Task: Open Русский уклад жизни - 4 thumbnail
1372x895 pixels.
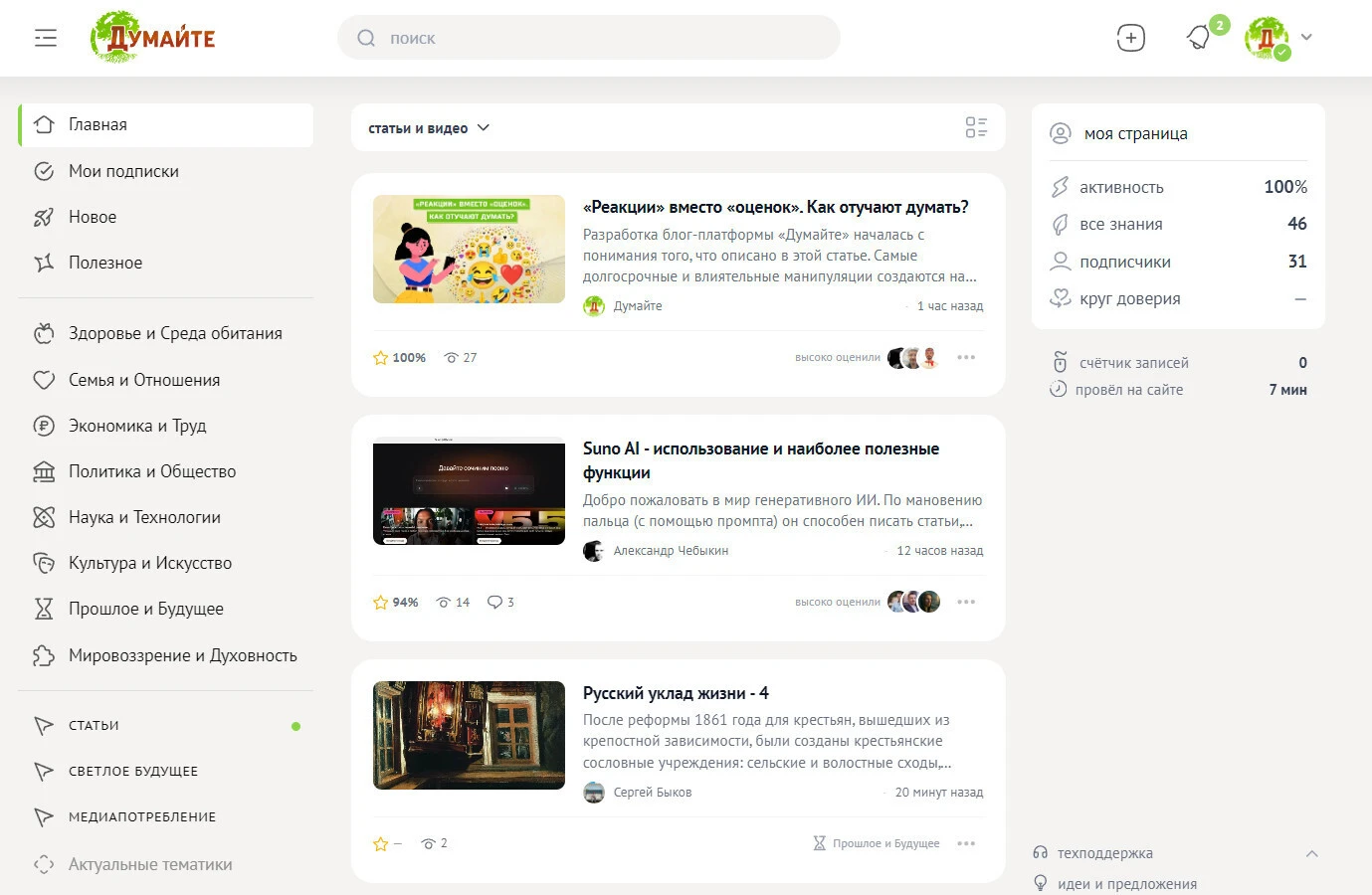Action: click(469, 735)
